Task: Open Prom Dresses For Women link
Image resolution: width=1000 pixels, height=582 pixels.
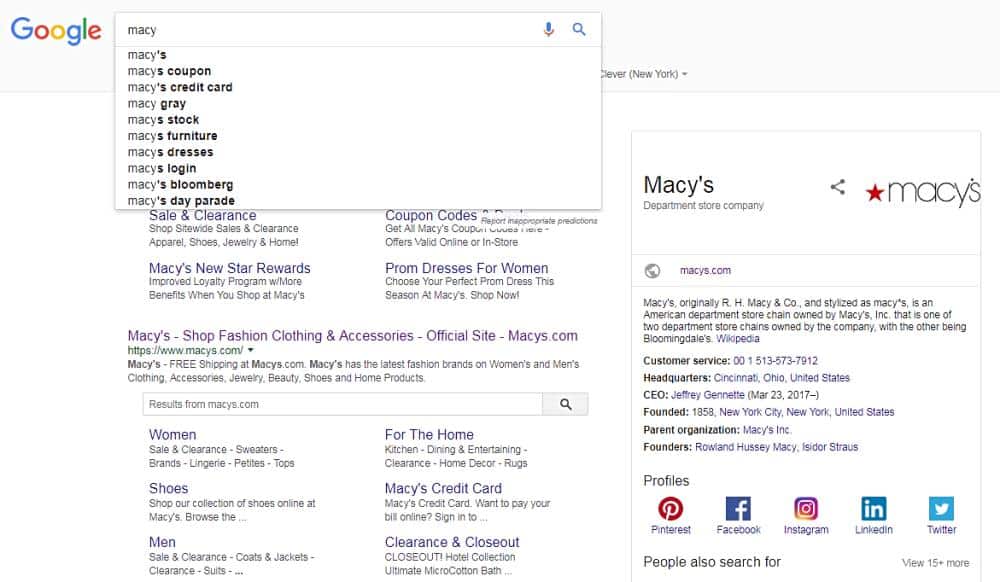Action: click(466, 268)
